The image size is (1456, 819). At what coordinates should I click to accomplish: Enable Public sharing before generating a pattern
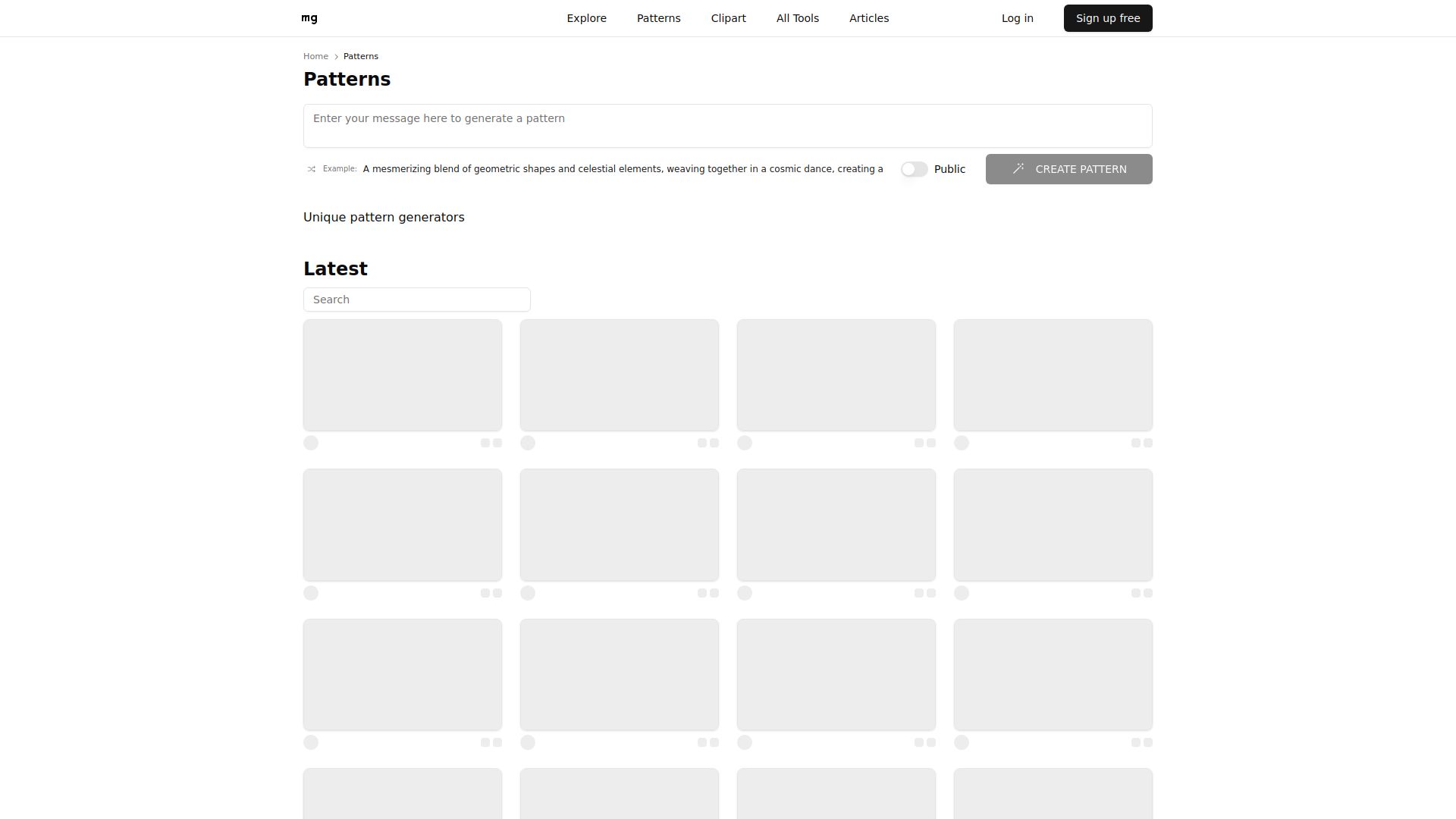(915, 168)
